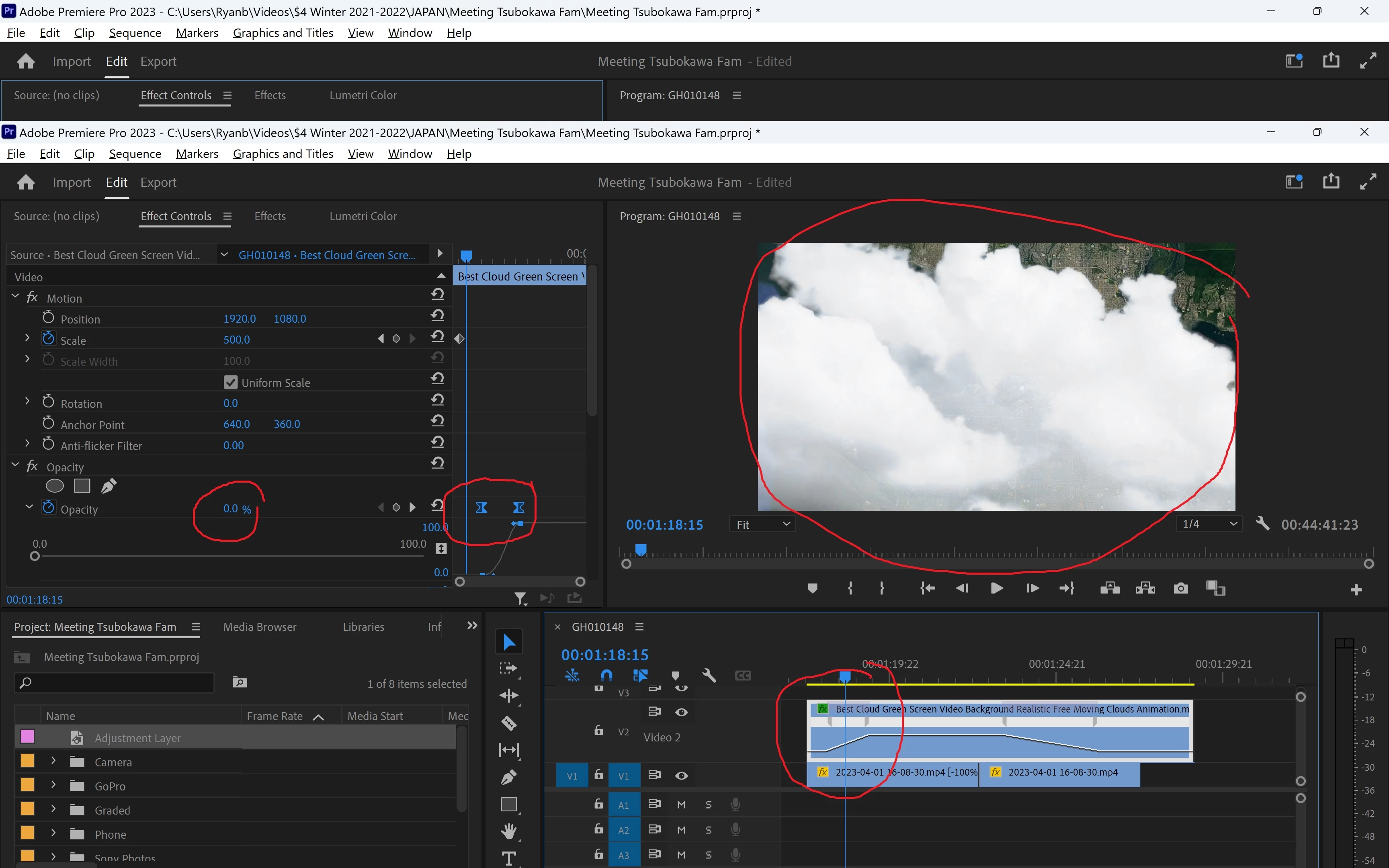Viewport: 1389px width, 868px height.
Task: Click the Export Frame camera icon
Action: (1181, 588)
